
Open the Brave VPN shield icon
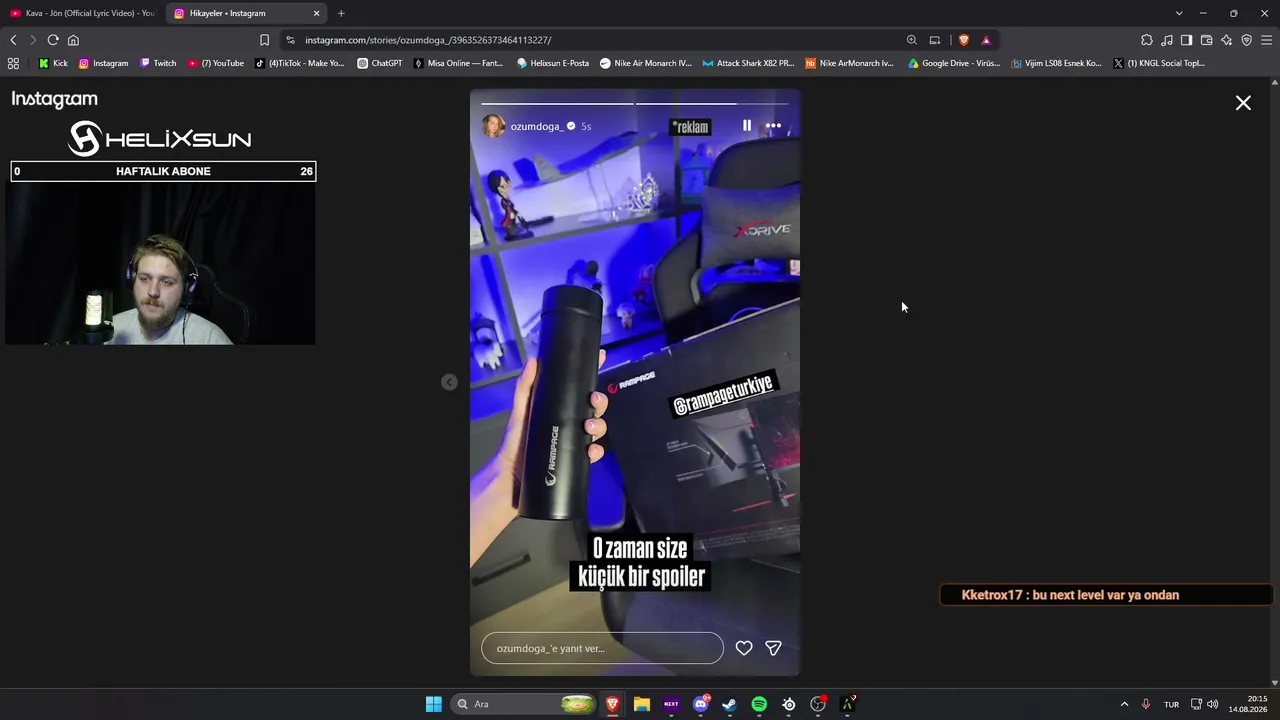(1246, 40)
